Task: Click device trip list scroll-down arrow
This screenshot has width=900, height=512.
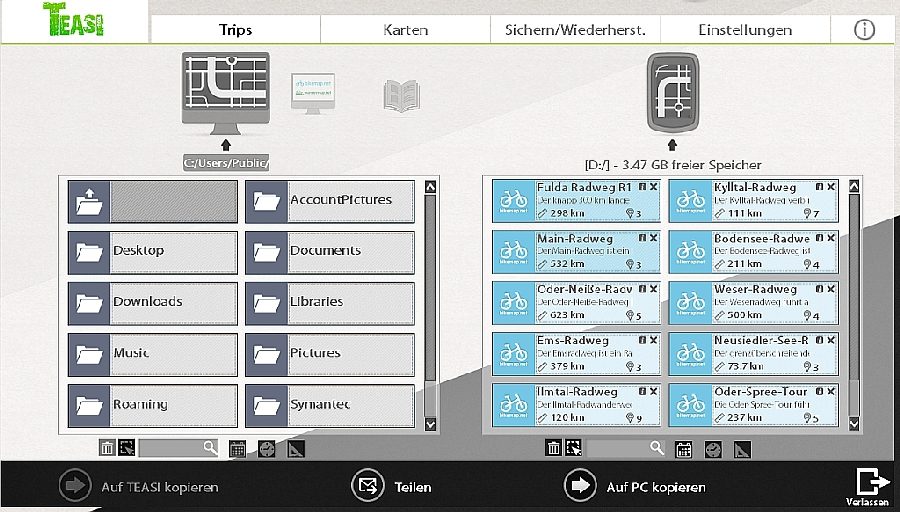Action: pos(854,424)
